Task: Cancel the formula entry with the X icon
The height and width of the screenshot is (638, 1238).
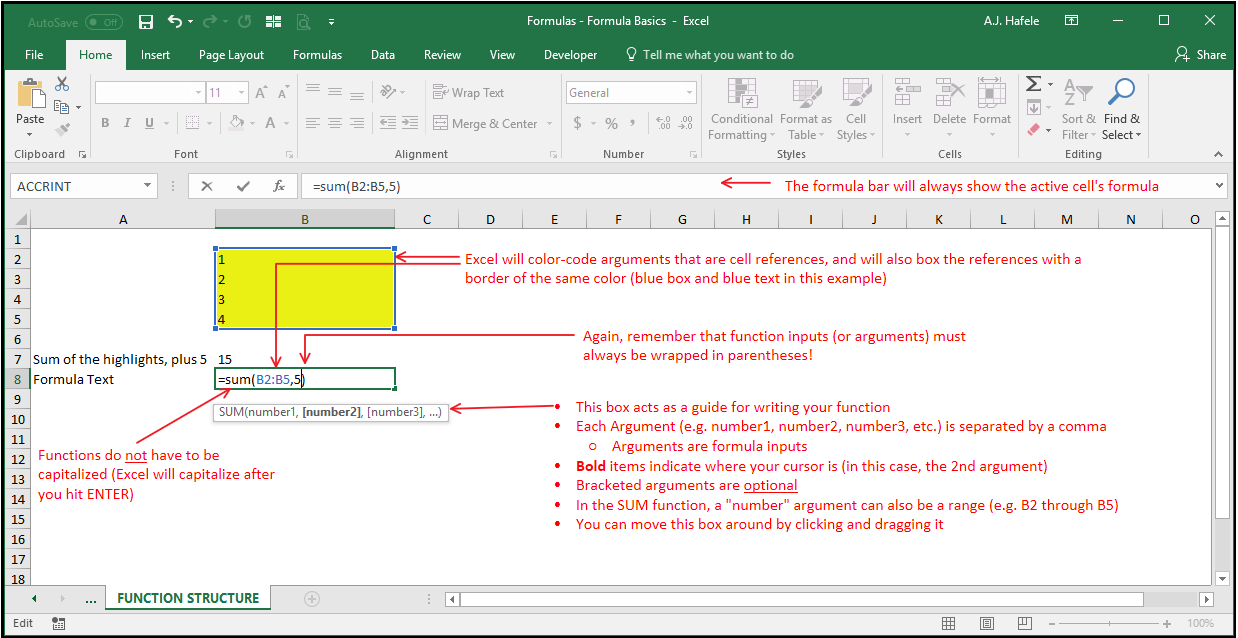Action: (x=207, y=186)
